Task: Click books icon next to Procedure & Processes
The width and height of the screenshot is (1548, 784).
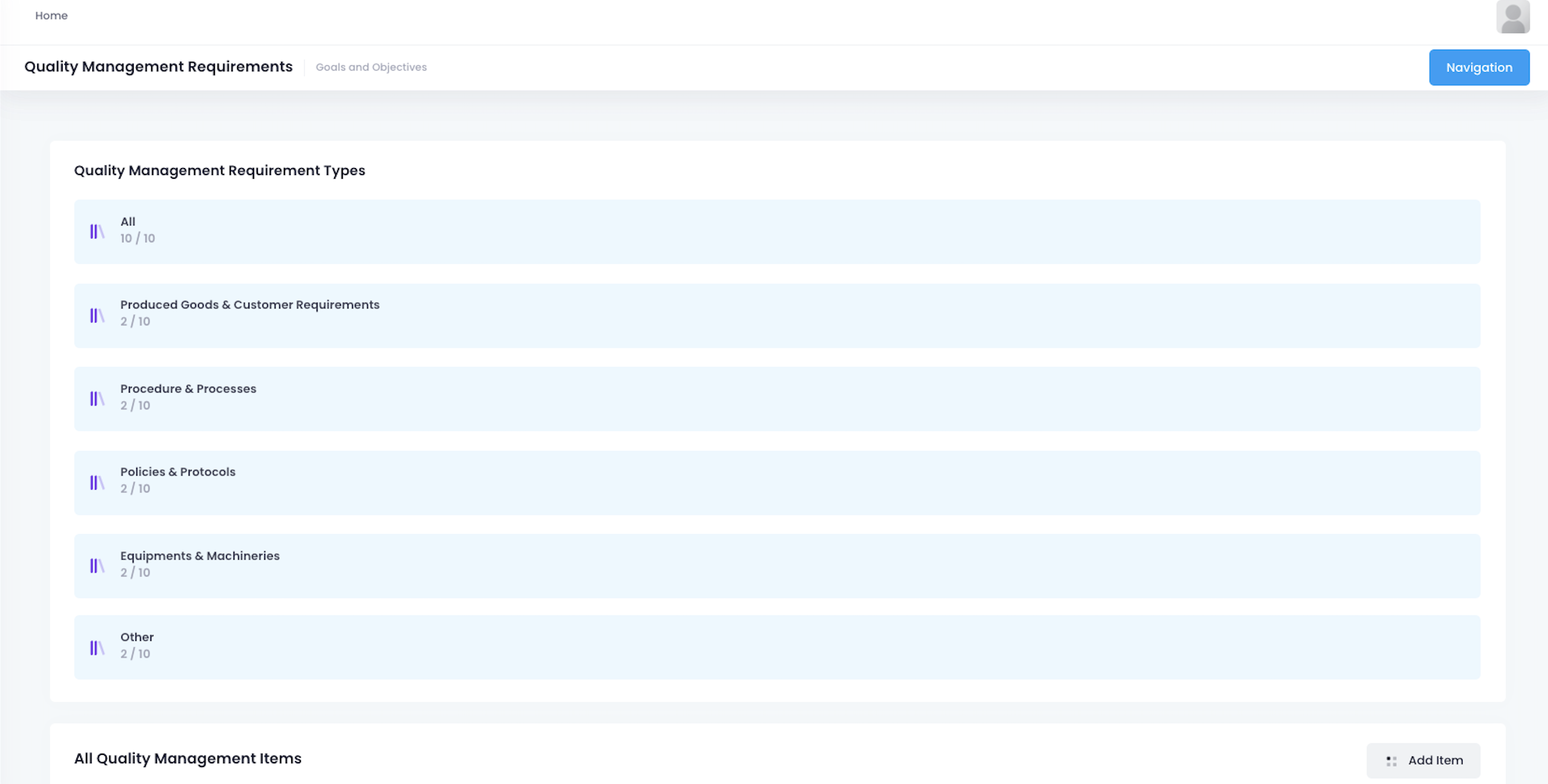Action: tap(97, 399)
